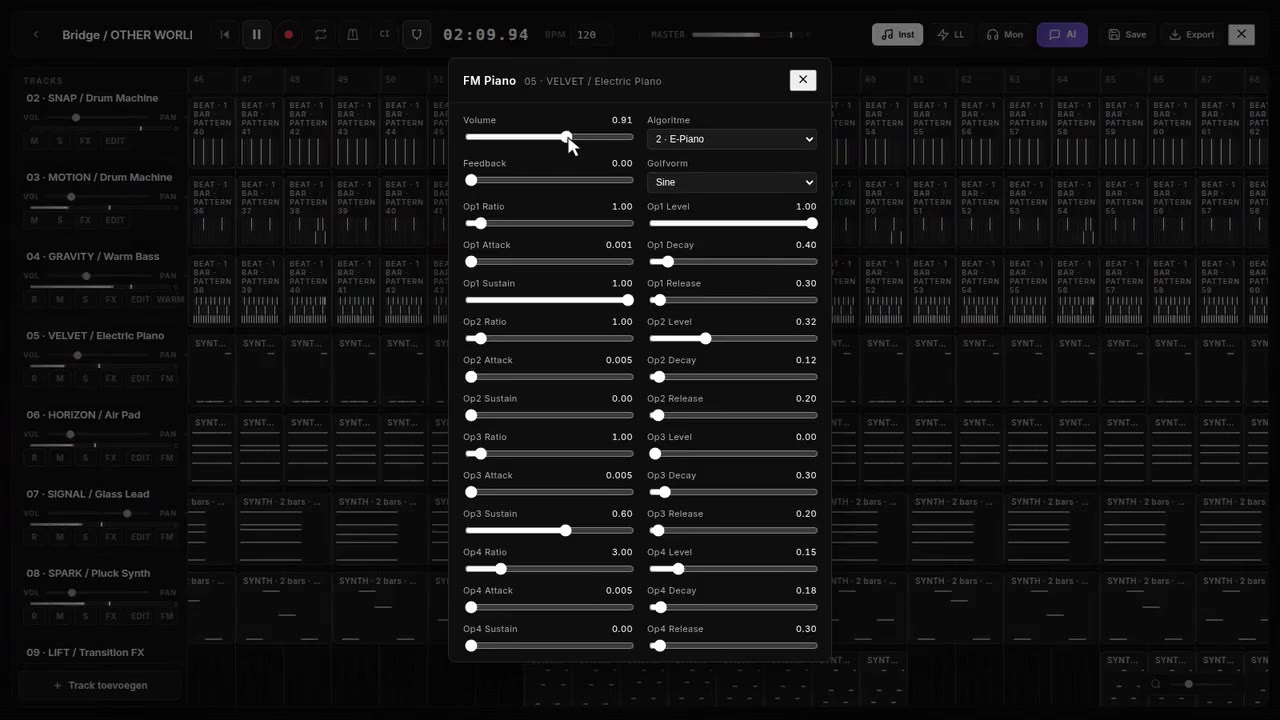The width and height of the screenshot is (1280, 720).
Task: Toggle the metronome icon
Action: 353,34
